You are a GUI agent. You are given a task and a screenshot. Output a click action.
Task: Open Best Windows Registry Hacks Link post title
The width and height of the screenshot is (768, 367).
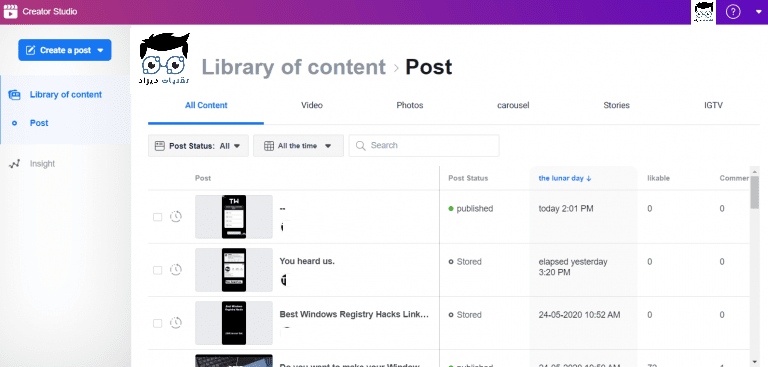(354, 314)
